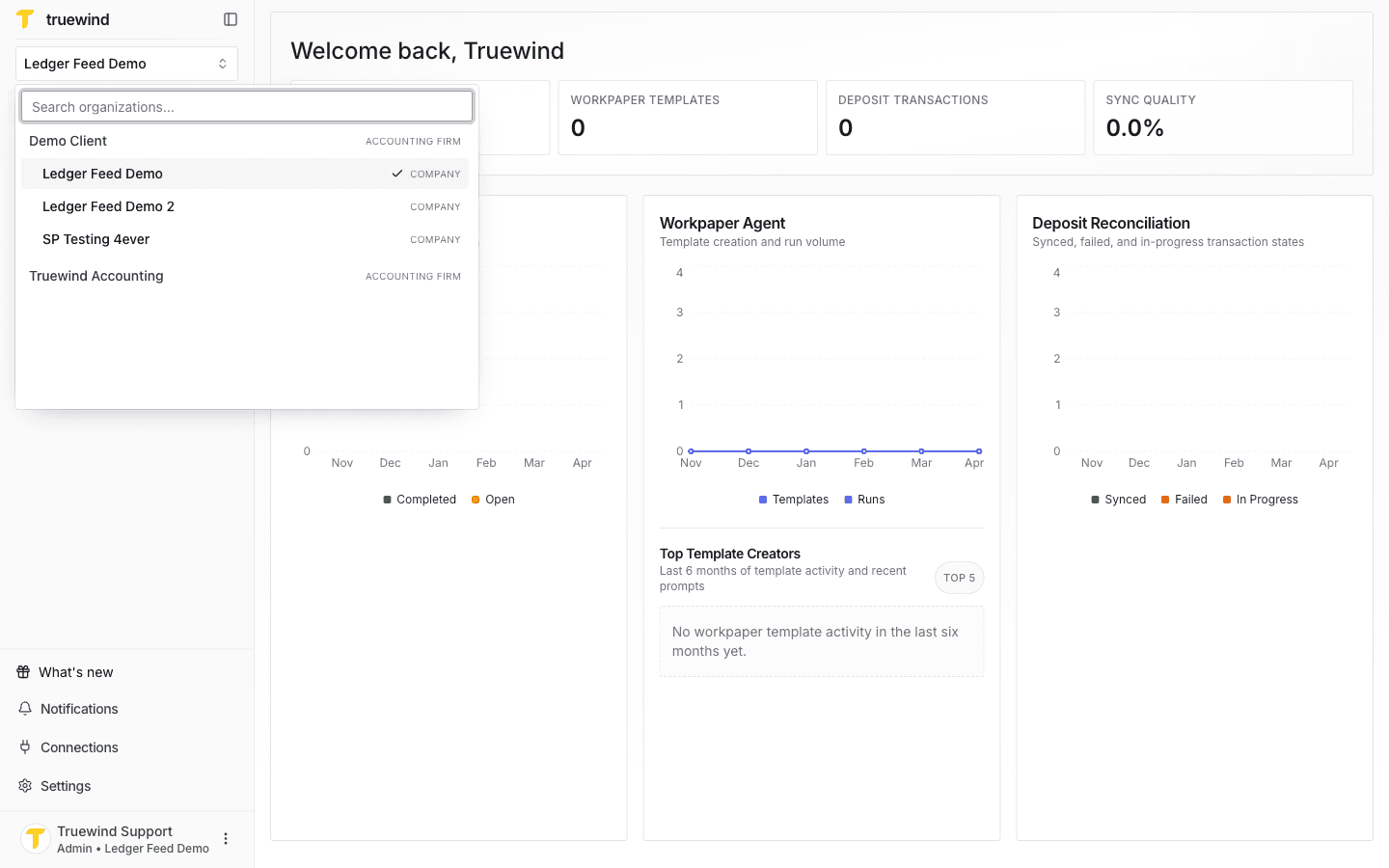Image resolution: width=1389 pixels, height=868 pixels.
Task: Pick SP Testing 4ever company
Action: point(245,239)
